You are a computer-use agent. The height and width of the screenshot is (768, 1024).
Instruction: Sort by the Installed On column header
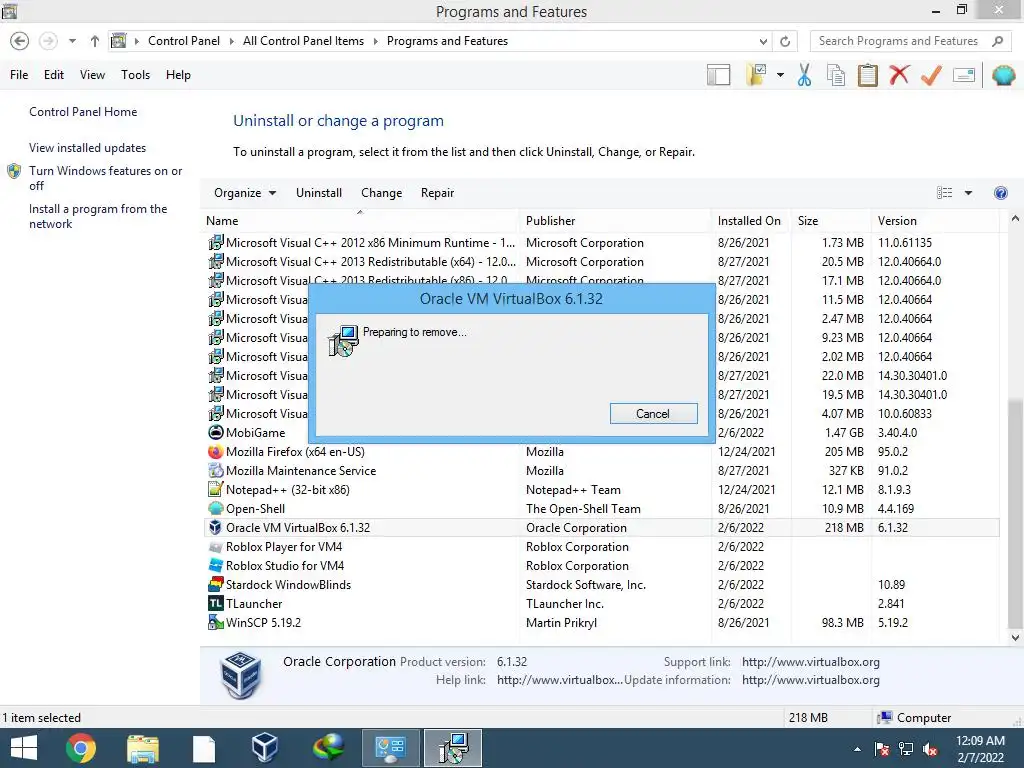point(750,221)
